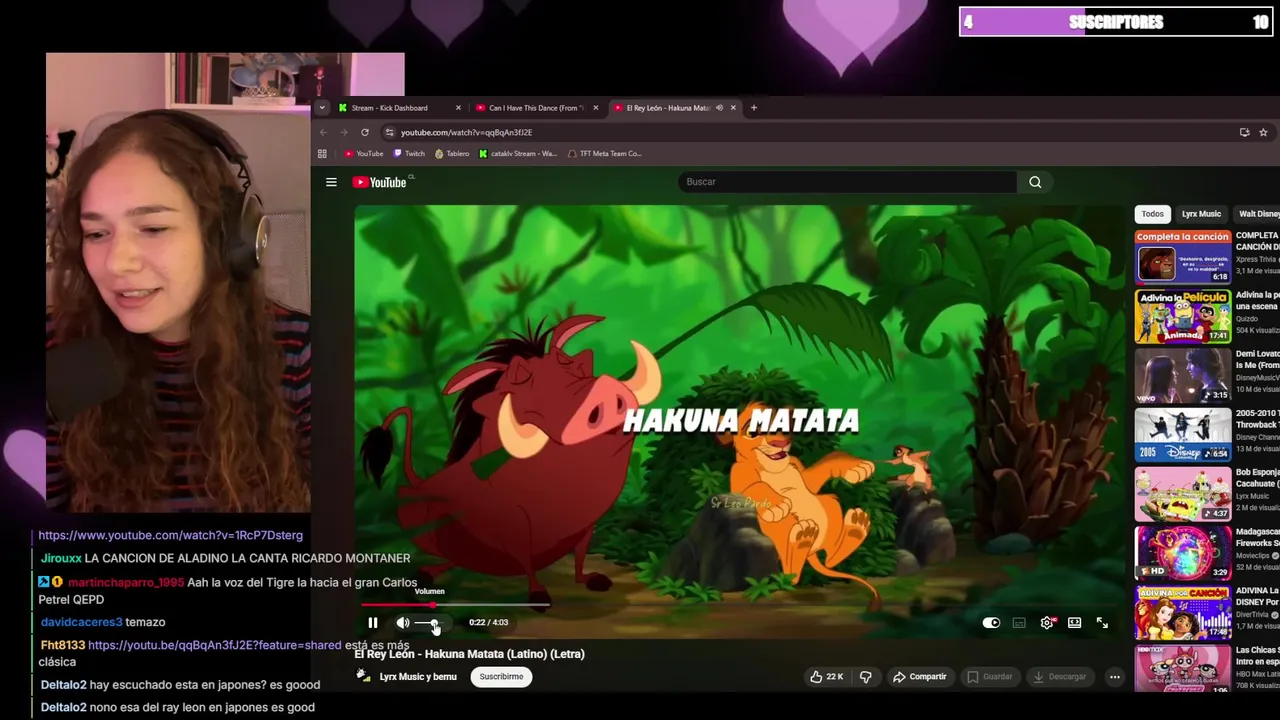The width and height of the screenshot is (1280, 720).
Task: Open the Lyrx Music channel avatar
Action: 363,676
